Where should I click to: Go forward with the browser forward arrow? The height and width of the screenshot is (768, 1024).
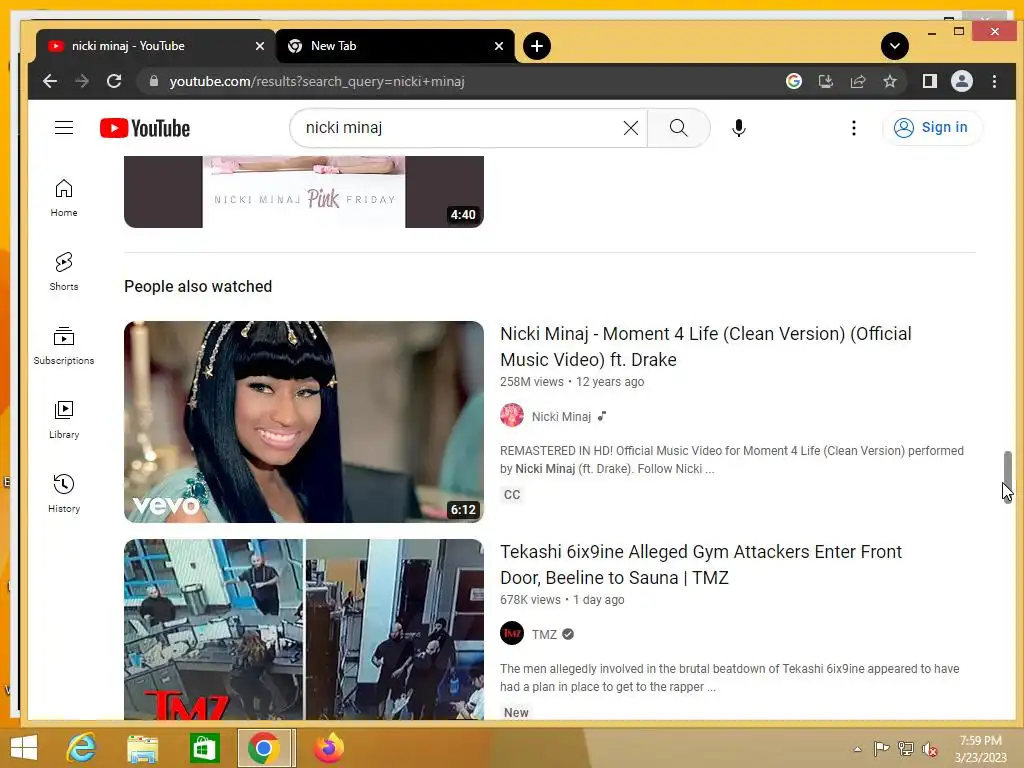[82, 81]
